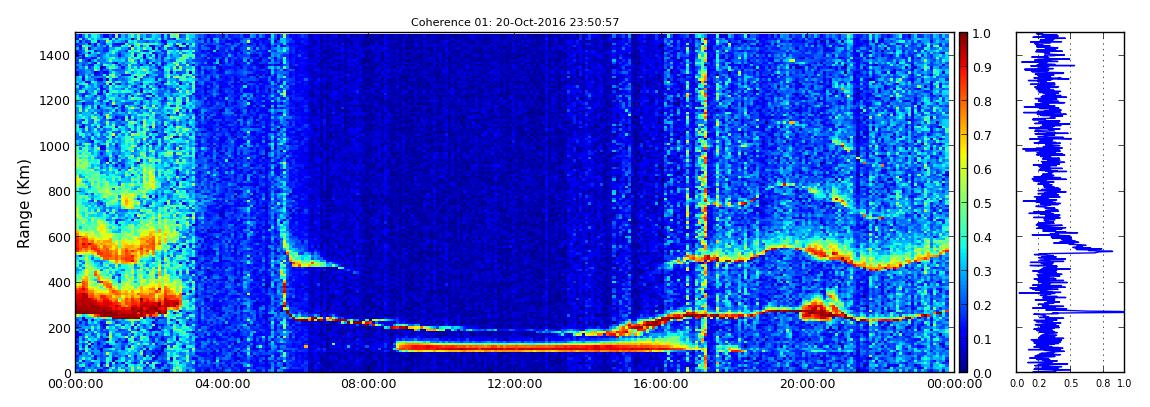This screenshot has width=1150, height=407.
Task: Click the 1200 range tick label
Action: tap(53, 100)
